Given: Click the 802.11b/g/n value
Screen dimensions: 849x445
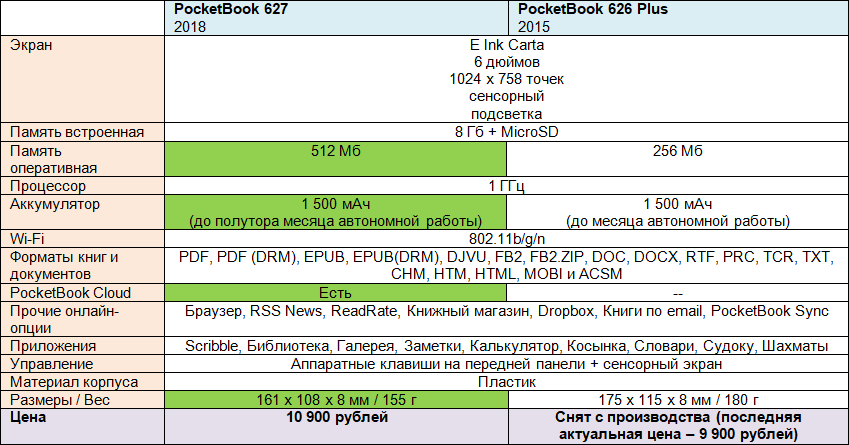Looking at the screenshot, I should coord(506,239).
